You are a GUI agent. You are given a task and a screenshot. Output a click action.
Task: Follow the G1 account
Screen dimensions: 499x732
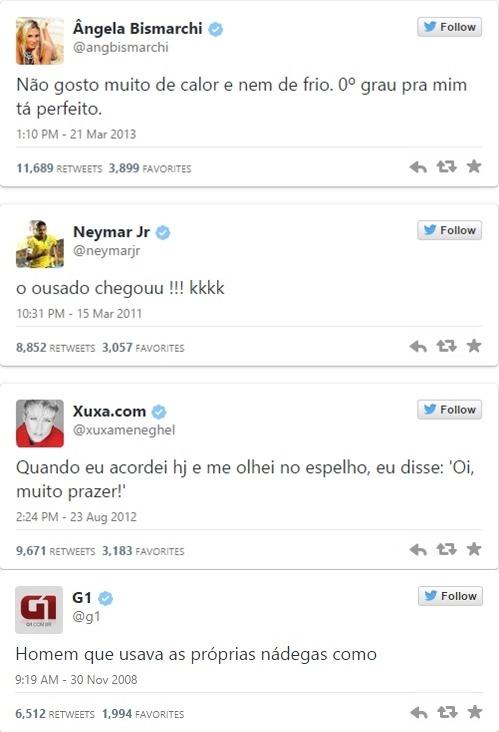(x=450, y=596)
